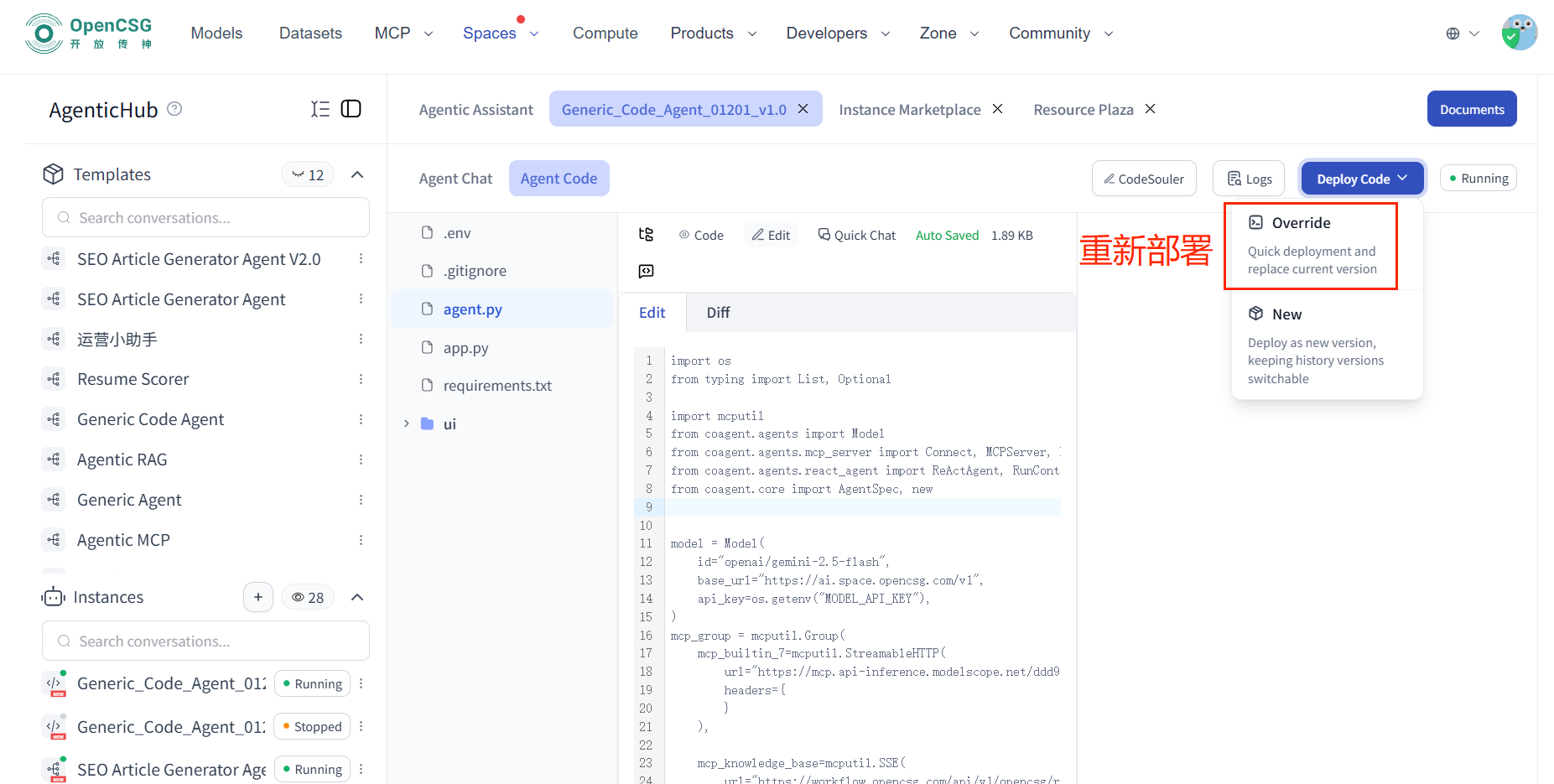Image resolution: width=1554 pixels, height=784 pixels.
Task: Click the plus icon to add instance
Action: point(258,597)
